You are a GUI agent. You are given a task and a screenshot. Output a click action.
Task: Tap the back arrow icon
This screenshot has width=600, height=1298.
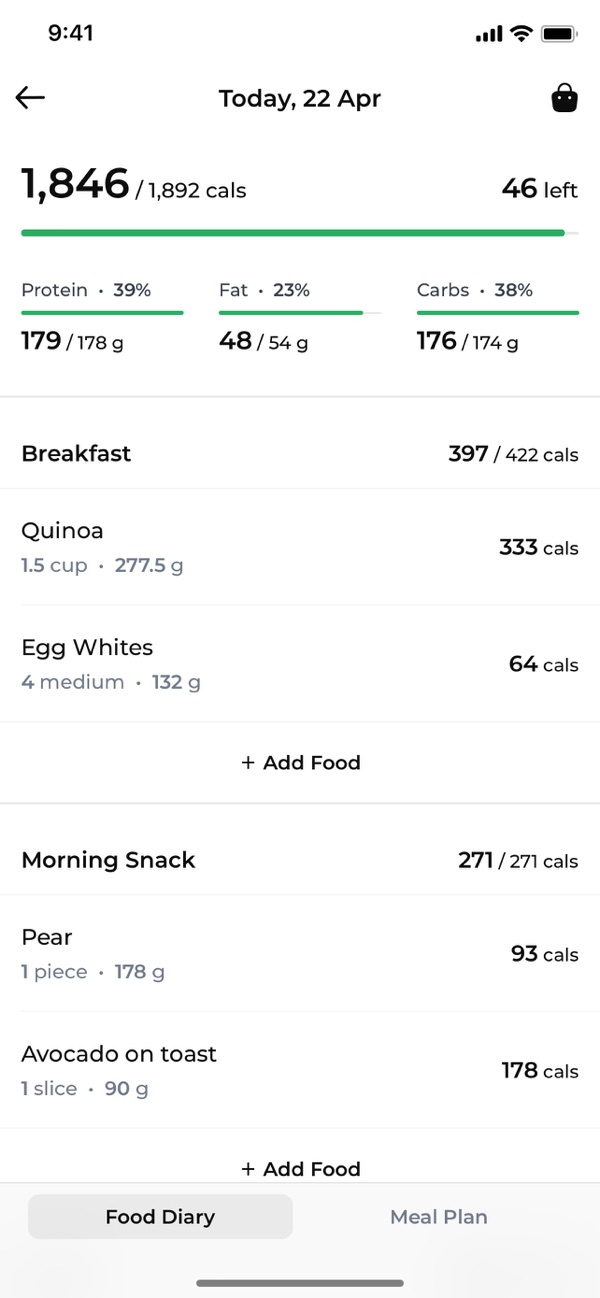tap(31, 98)
